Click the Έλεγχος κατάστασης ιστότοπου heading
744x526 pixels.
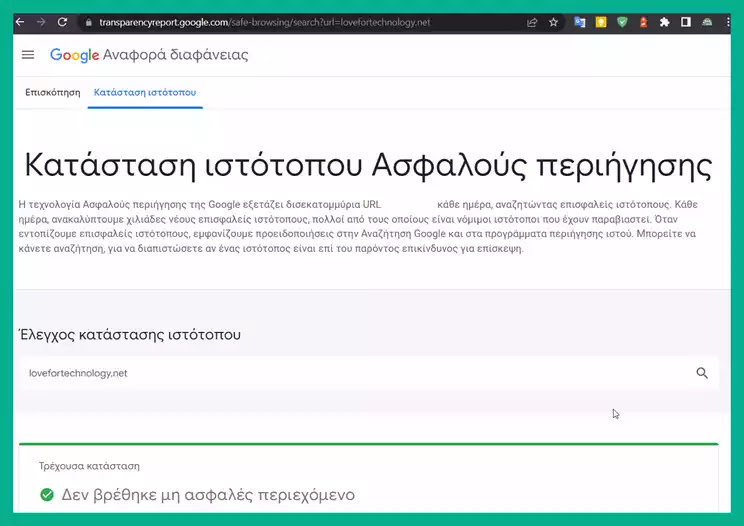click(130, 335)
